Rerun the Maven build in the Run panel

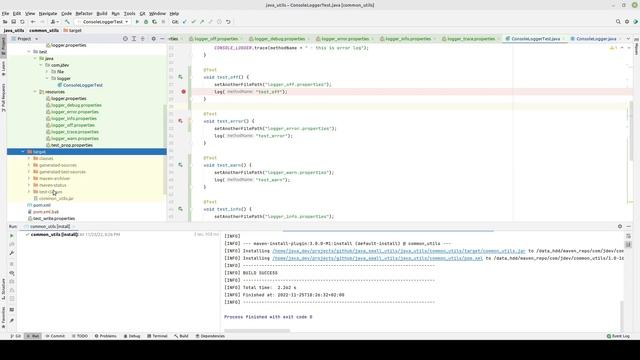11,236
